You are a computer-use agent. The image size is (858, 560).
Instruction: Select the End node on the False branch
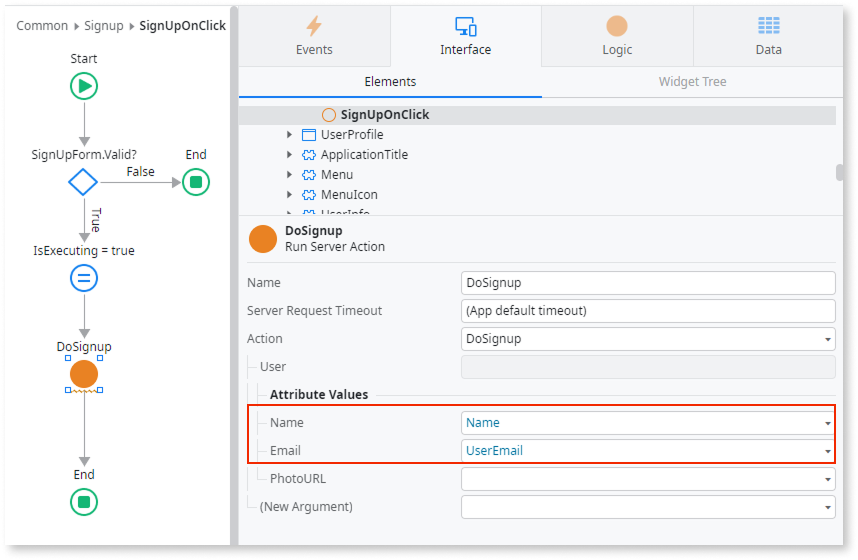196,182
